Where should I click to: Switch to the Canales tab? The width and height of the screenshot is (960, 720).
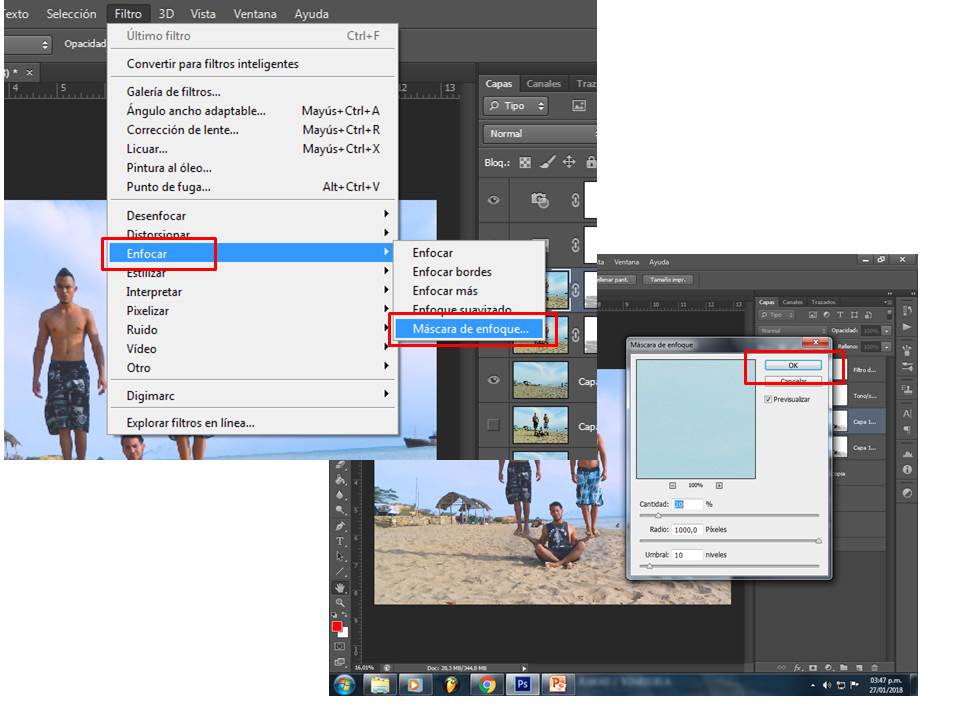(x=543, y=84)
